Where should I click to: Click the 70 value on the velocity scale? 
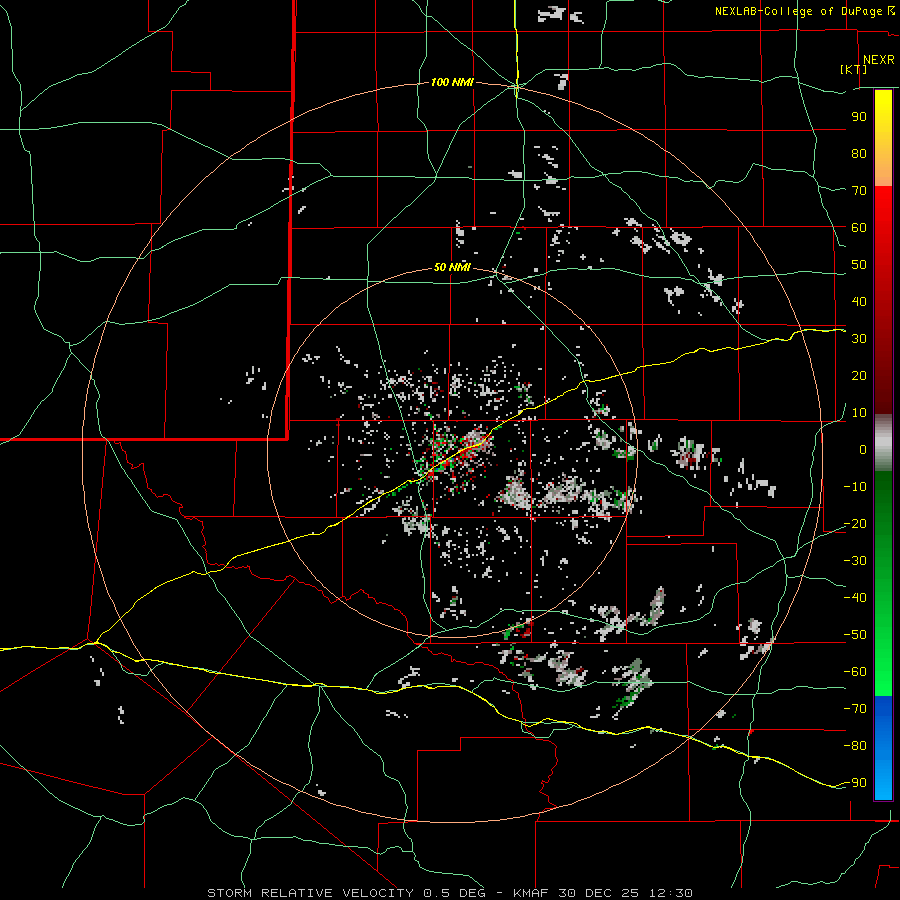point(859,191)
